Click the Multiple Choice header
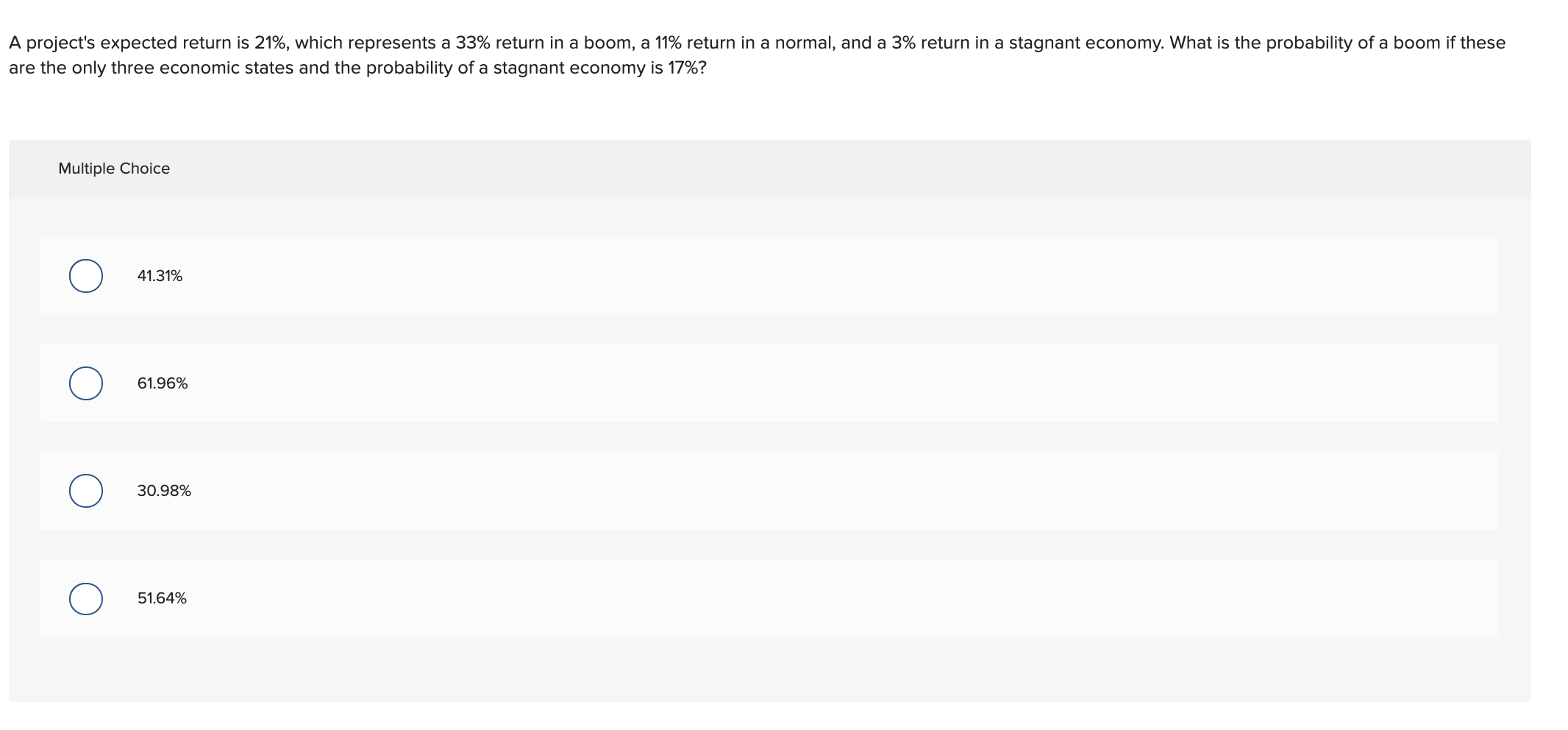1568x730 pixels. click(114, 168)
